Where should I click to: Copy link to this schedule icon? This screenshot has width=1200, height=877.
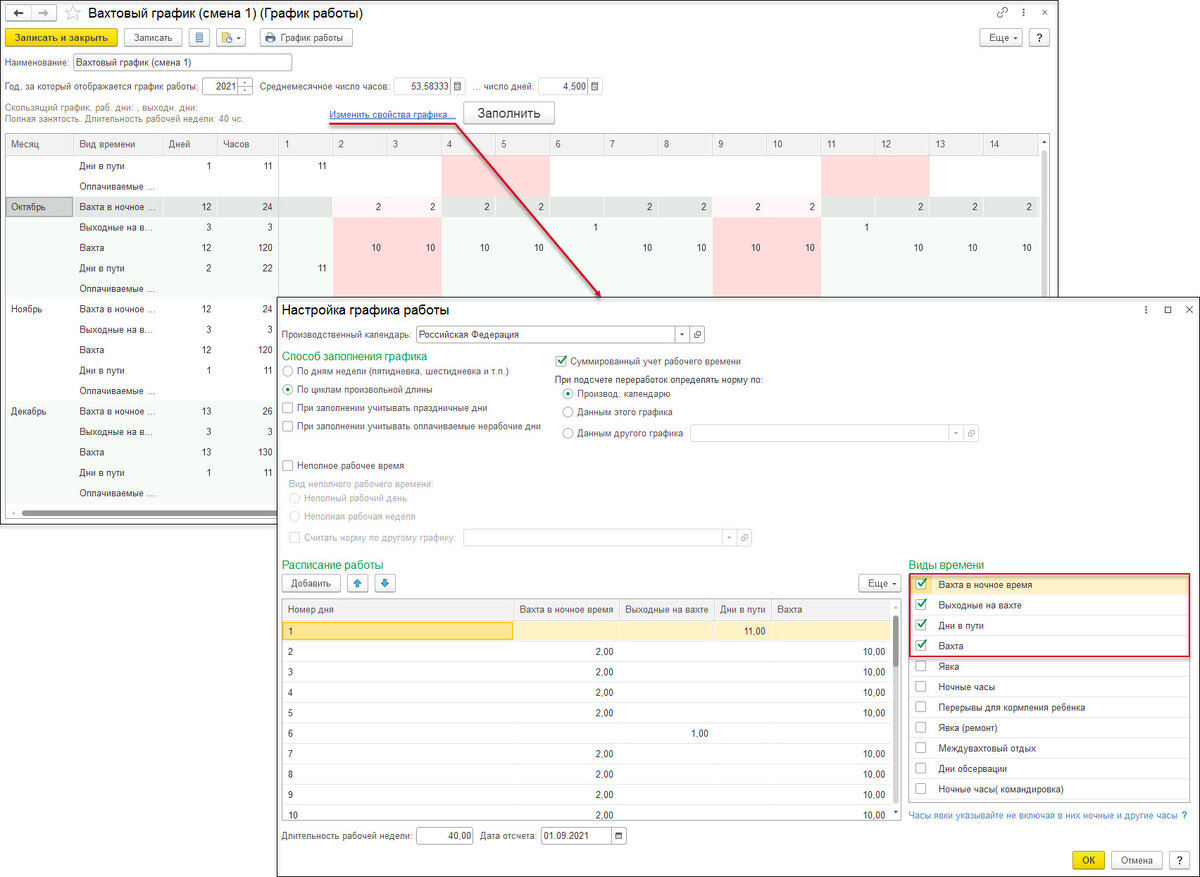[1003, 13]
